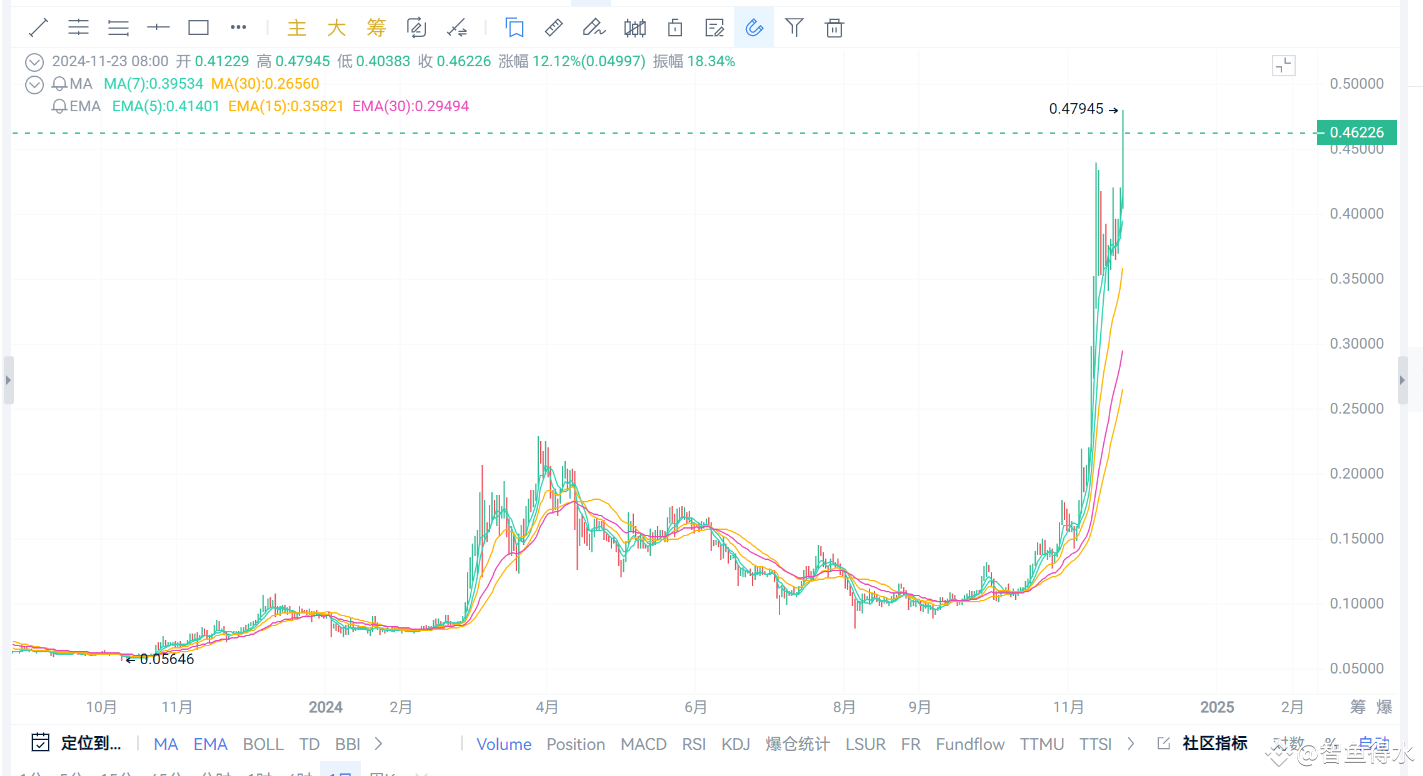Expand more main indicators after BBI

378,744
